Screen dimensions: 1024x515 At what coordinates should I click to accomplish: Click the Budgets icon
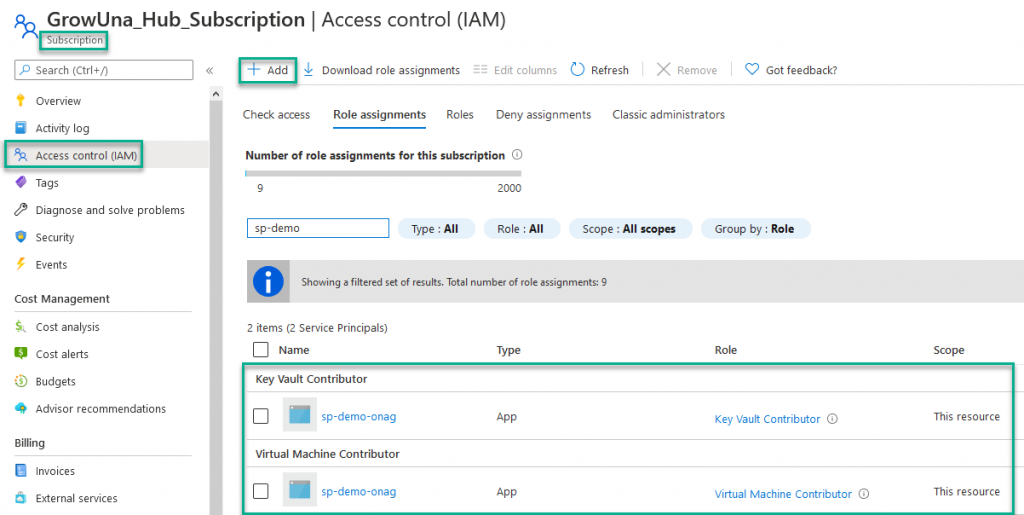[21, 381]
